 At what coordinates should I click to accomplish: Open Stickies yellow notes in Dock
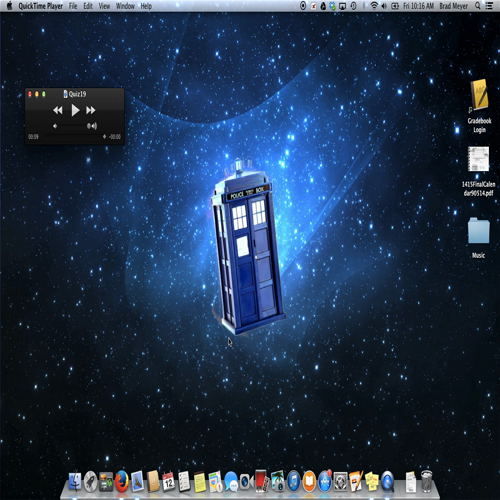pos(372,481)
